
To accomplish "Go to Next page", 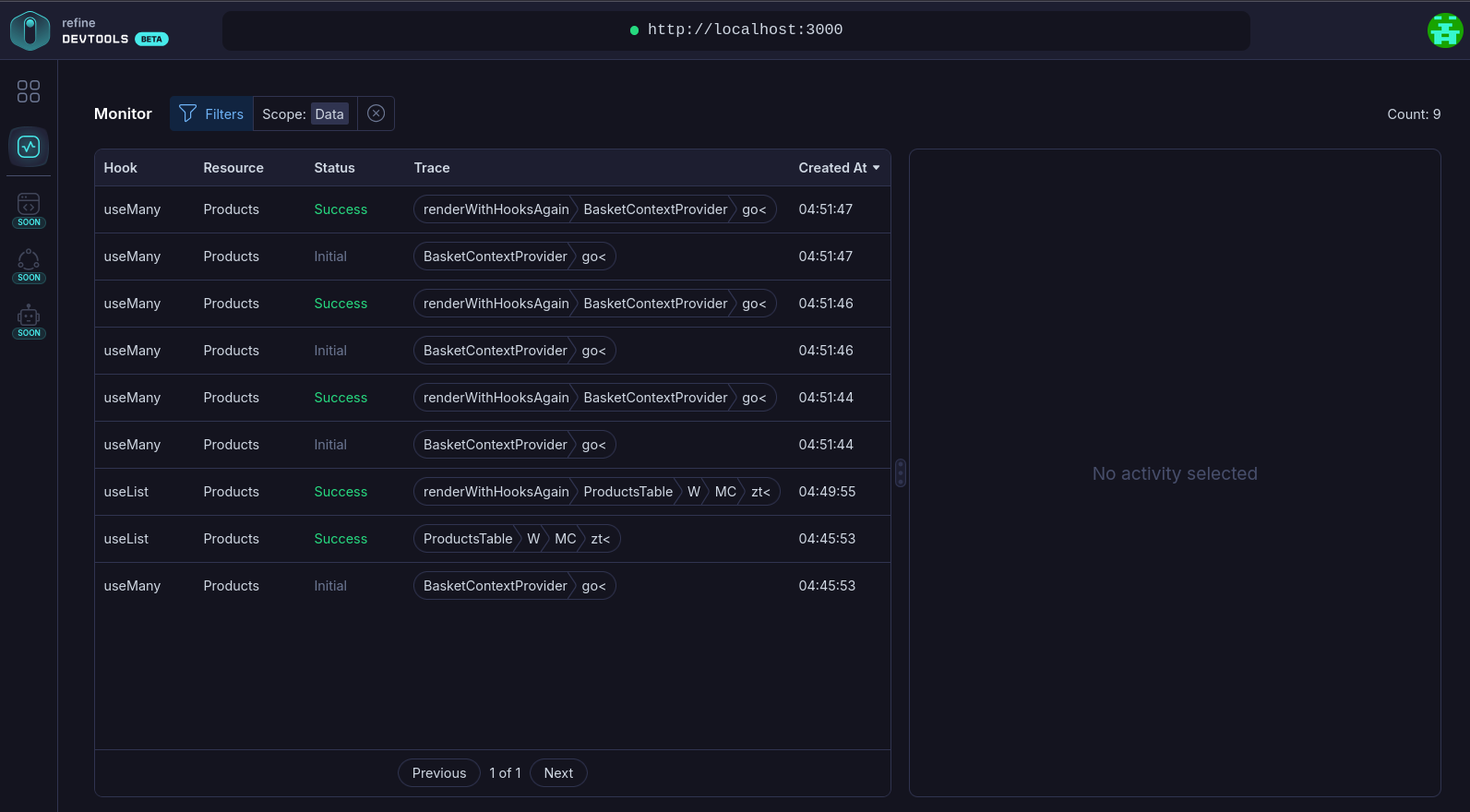I will [558, 773].
